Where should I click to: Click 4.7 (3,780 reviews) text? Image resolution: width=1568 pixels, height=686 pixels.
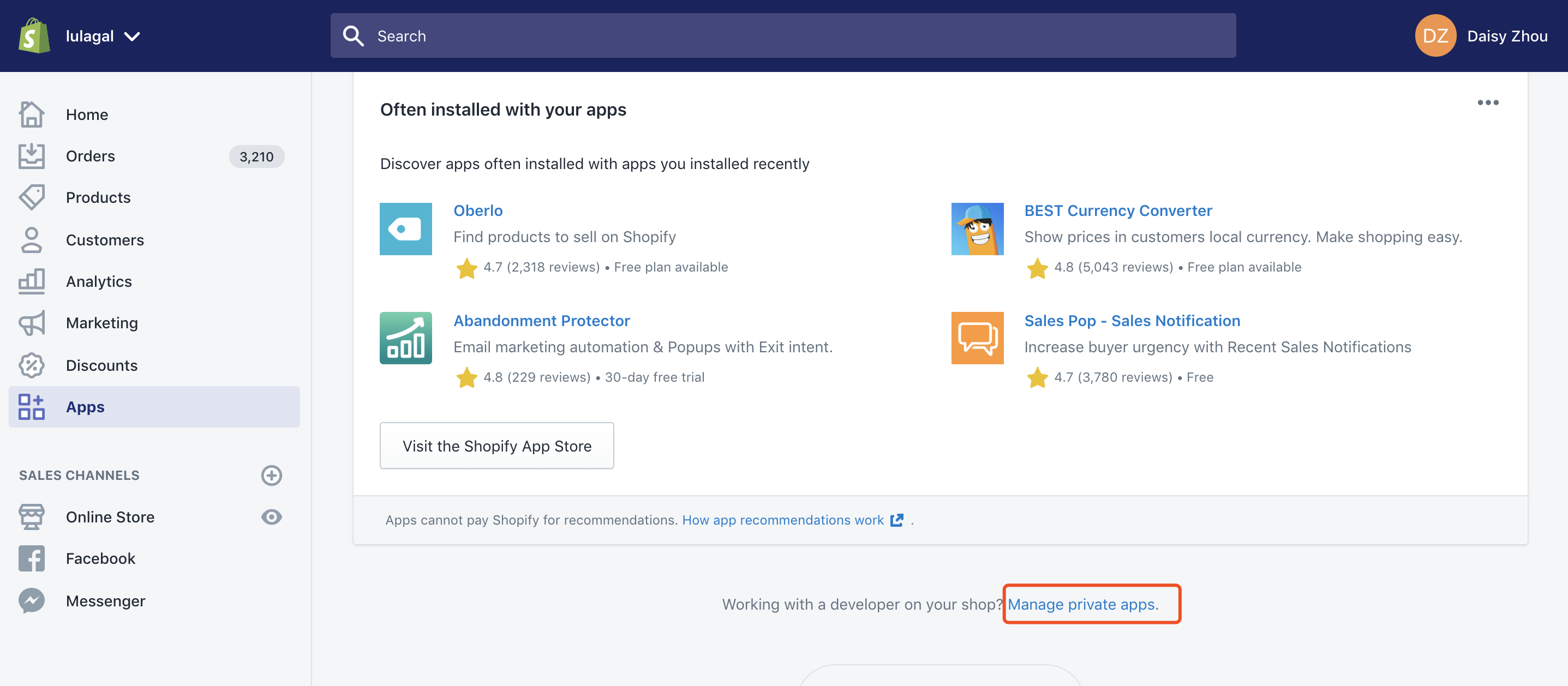(1114, 377)
